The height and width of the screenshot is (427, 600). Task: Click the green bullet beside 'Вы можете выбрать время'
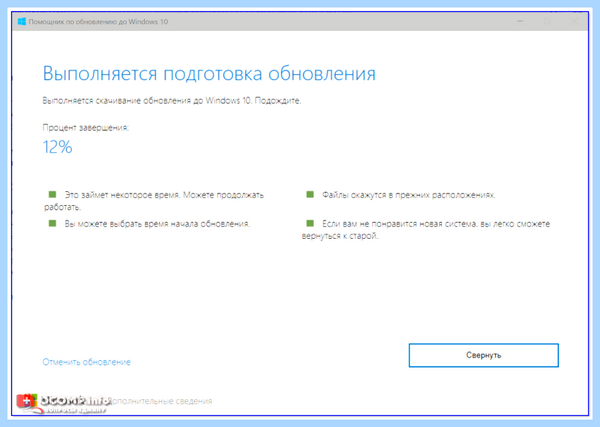52,223
